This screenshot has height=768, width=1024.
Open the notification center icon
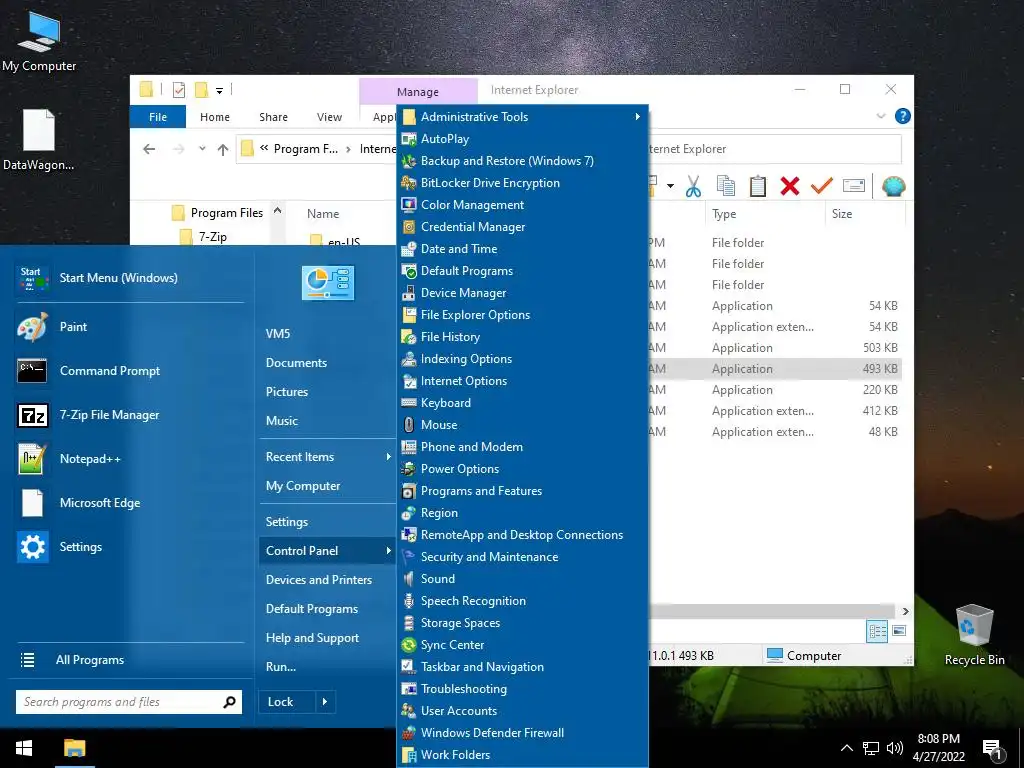[992, 749]
